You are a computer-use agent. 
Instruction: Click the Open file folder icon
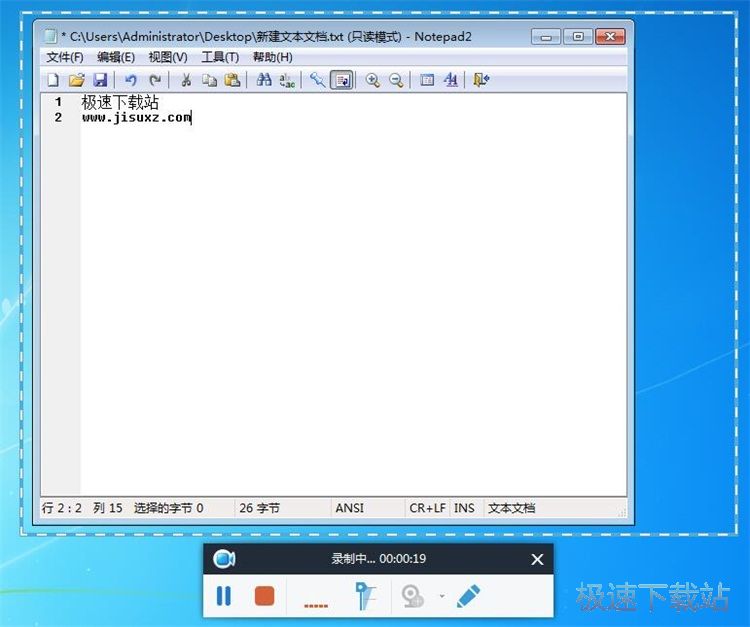pos(76,80)
